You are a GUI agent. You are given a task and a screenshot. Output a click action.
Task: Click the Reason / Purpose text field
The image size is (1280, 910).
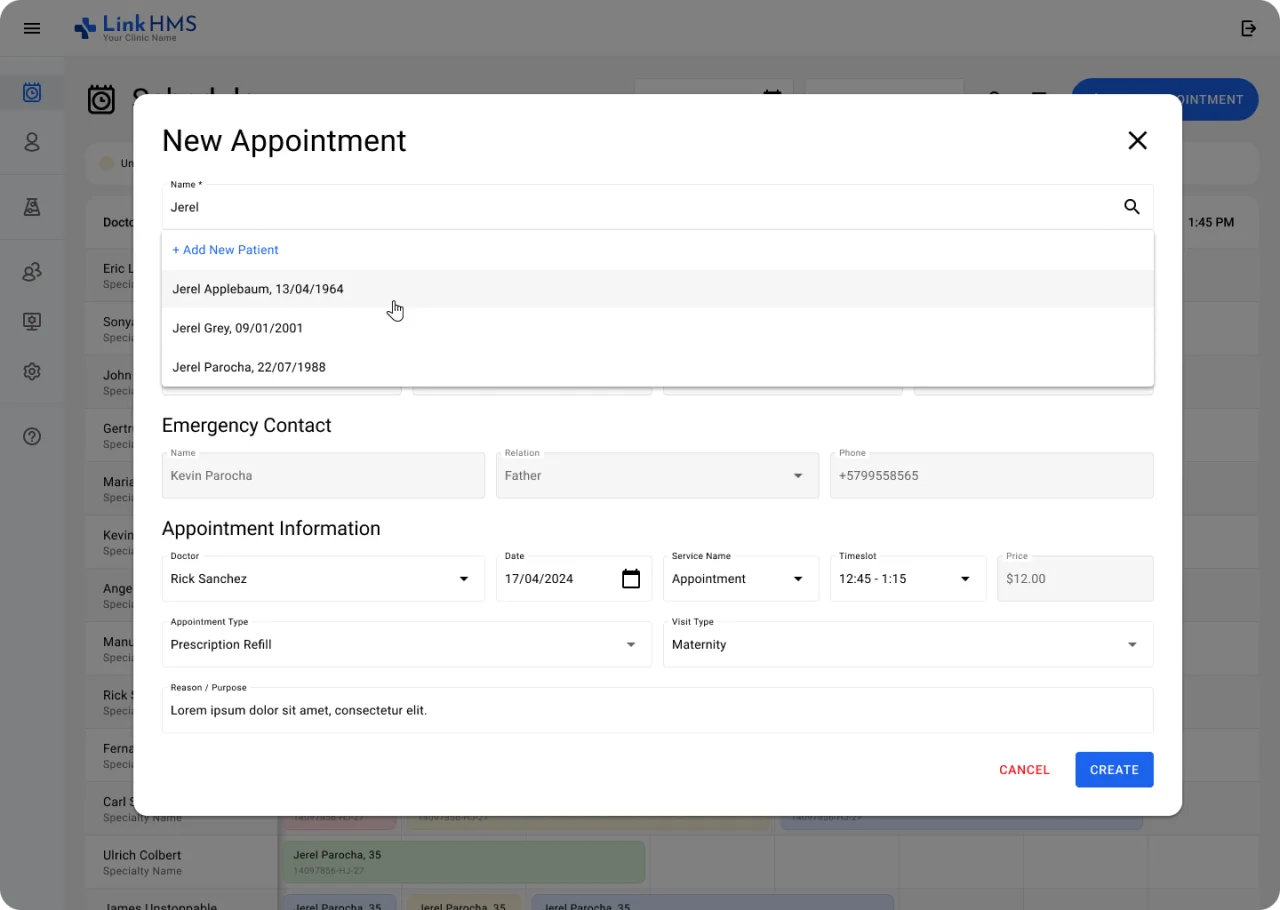pos(658,711)
